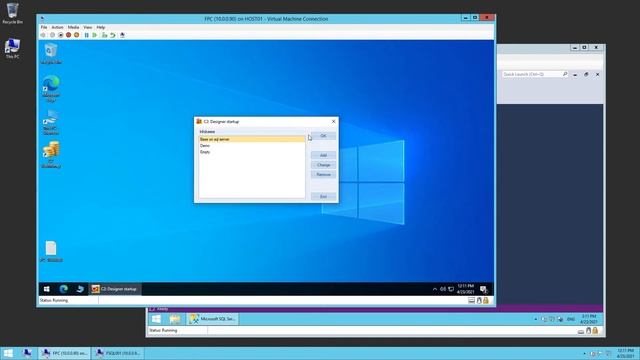Screen dimensions: 640x360
Task: Select the blank file icon on VM desktop
Action: coord(51,251)
